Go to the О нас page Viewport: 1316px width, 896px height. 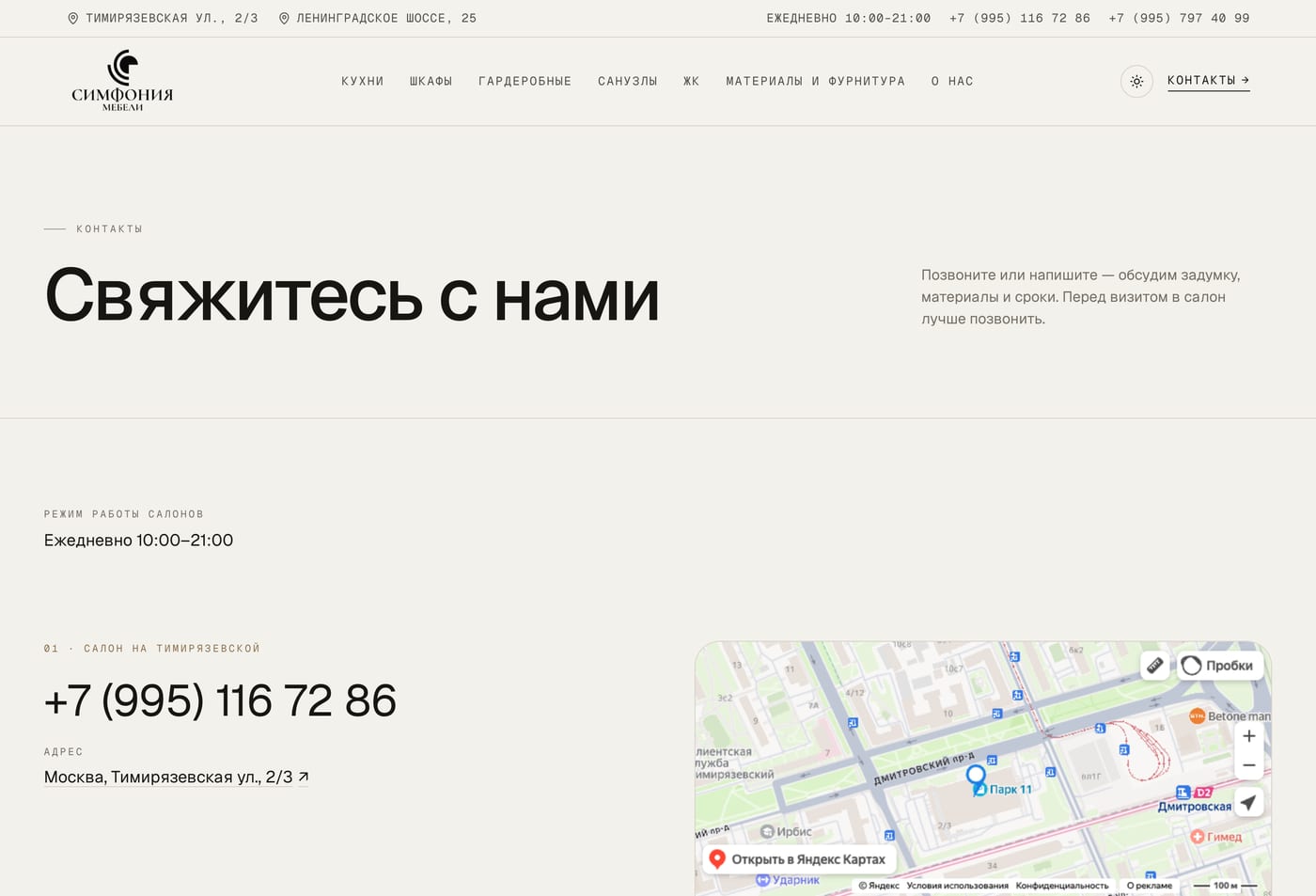952,82
